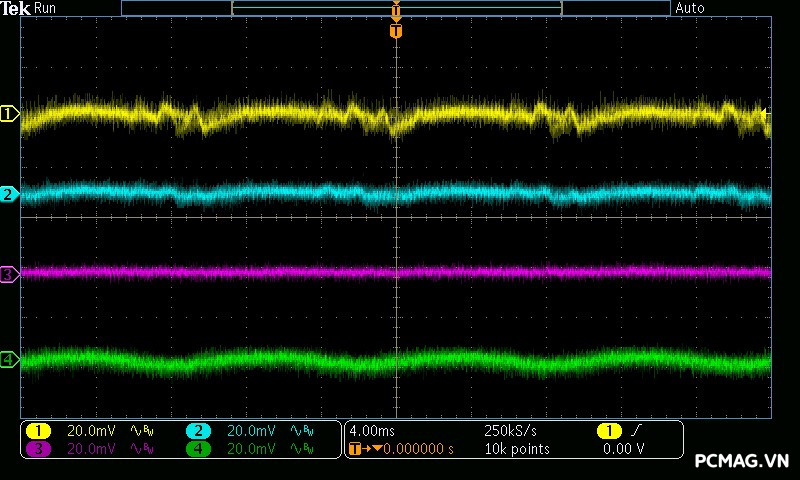Click the channel 2 cyan badge
800x480 pixels.
pos(198,430)
